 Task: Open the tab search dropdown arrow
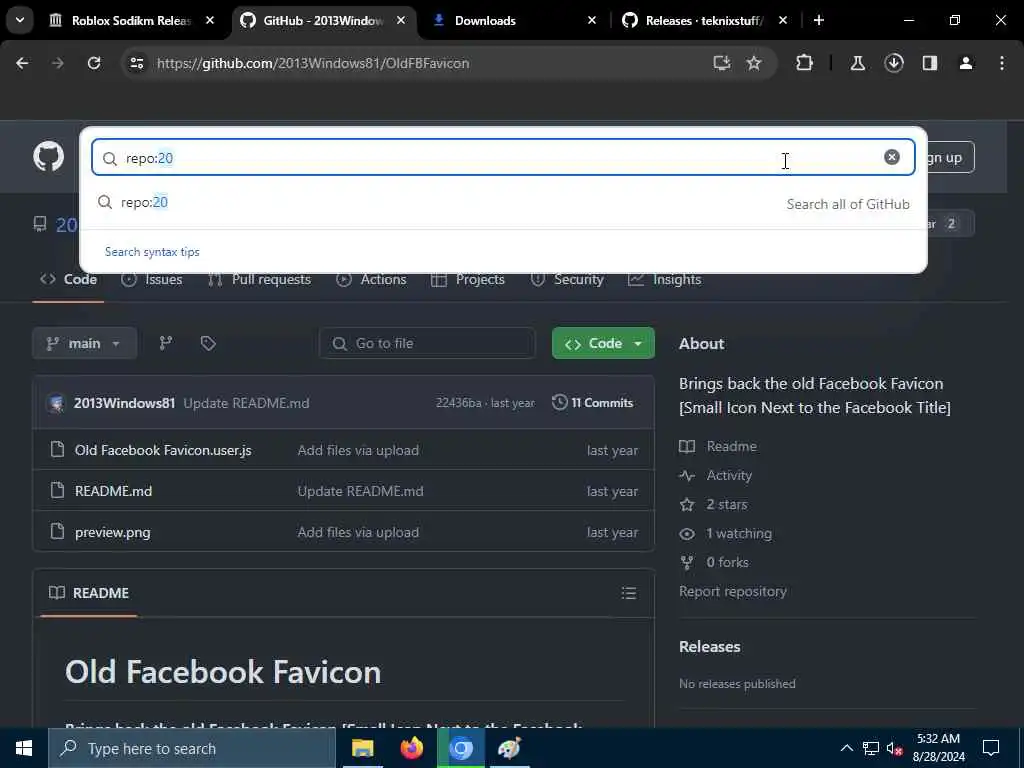[x=20, y=20]
